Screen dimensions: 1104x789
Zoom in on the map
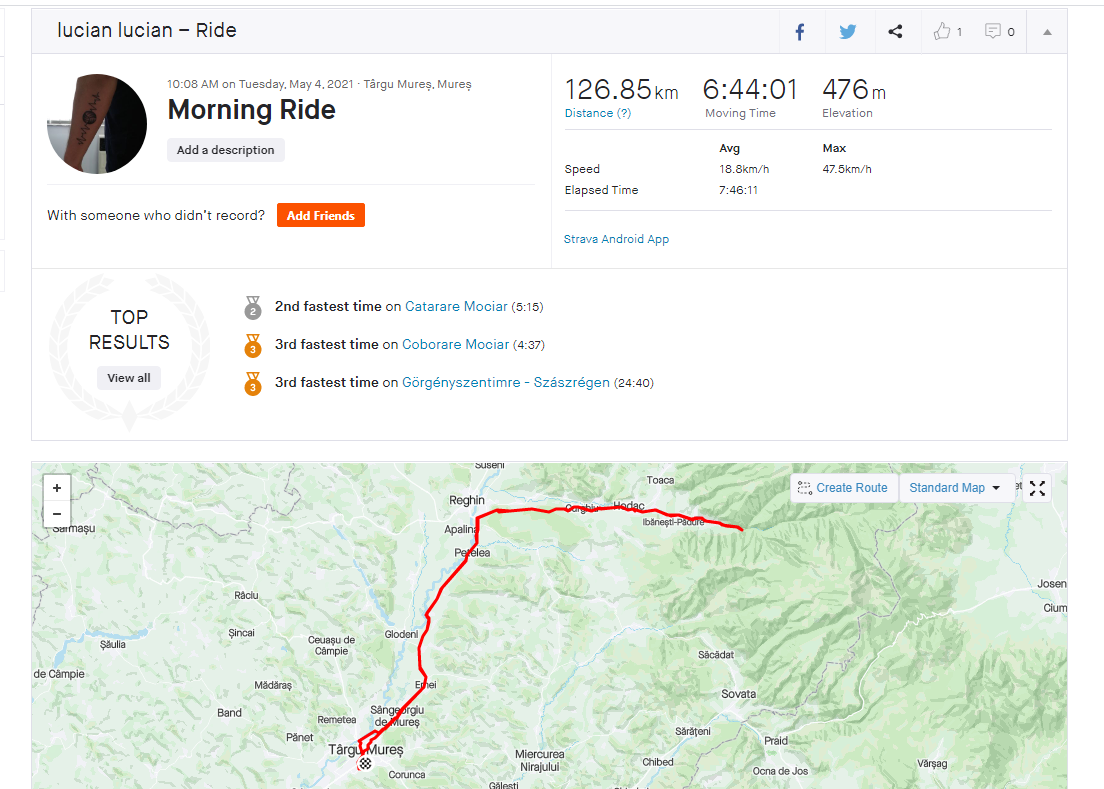coord(57,488)
